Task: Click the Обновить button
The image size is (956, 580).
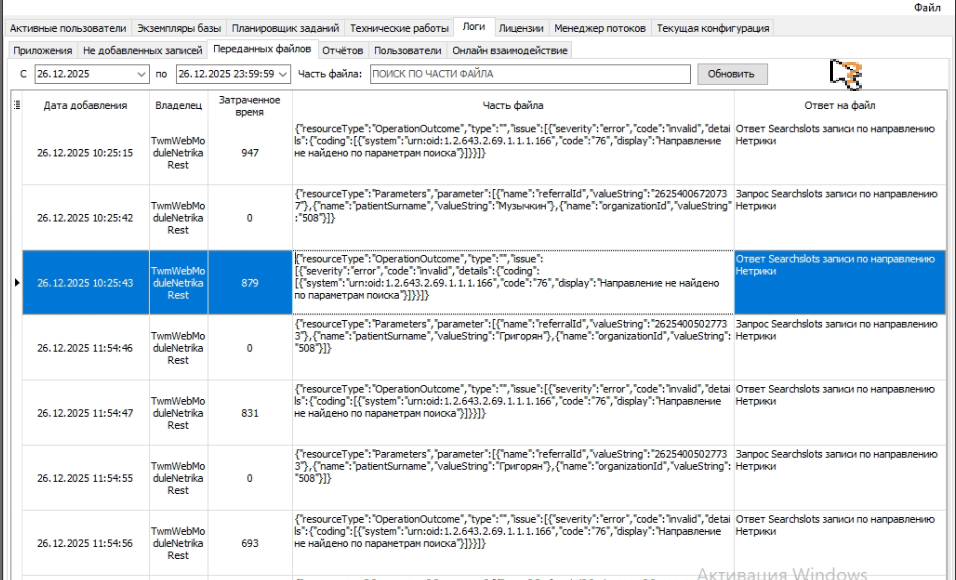Action: [x=731, y=74]
